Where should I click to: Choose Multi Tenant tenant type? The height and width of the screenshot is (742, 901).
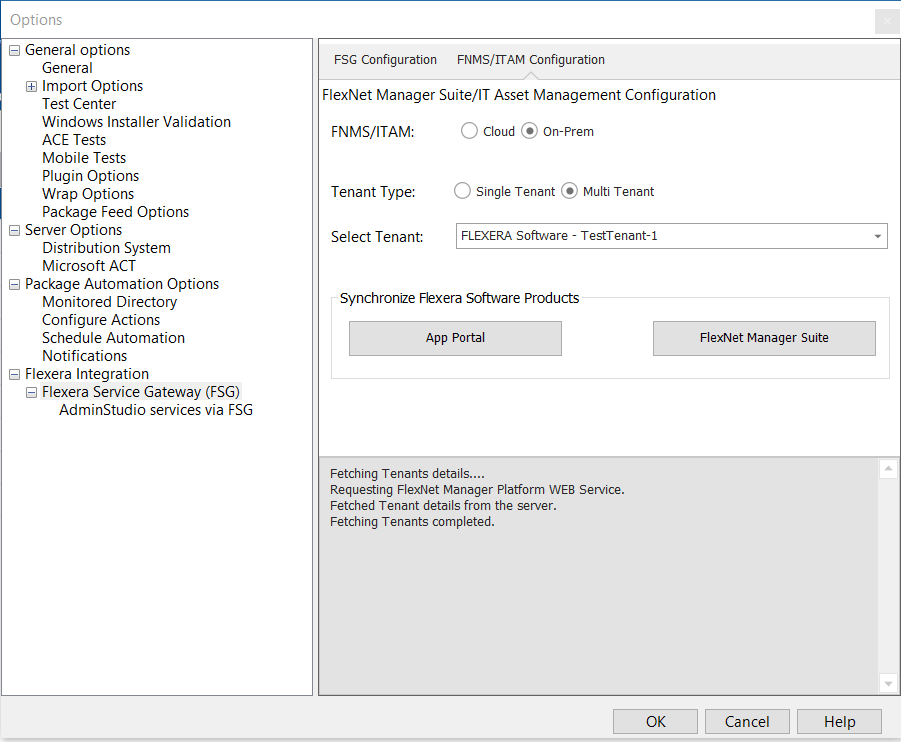pos(569,190)
